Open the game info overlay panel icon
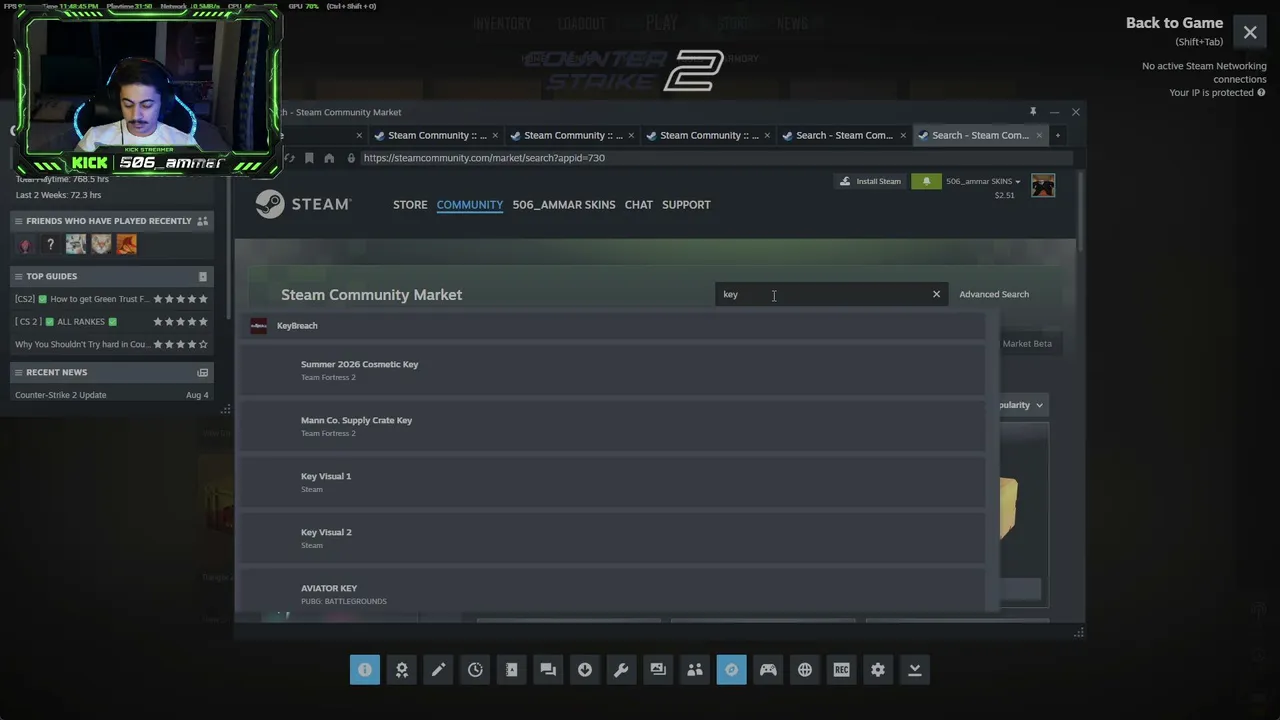Screen dimensions: 1280x720 click(x=365, y=670)
